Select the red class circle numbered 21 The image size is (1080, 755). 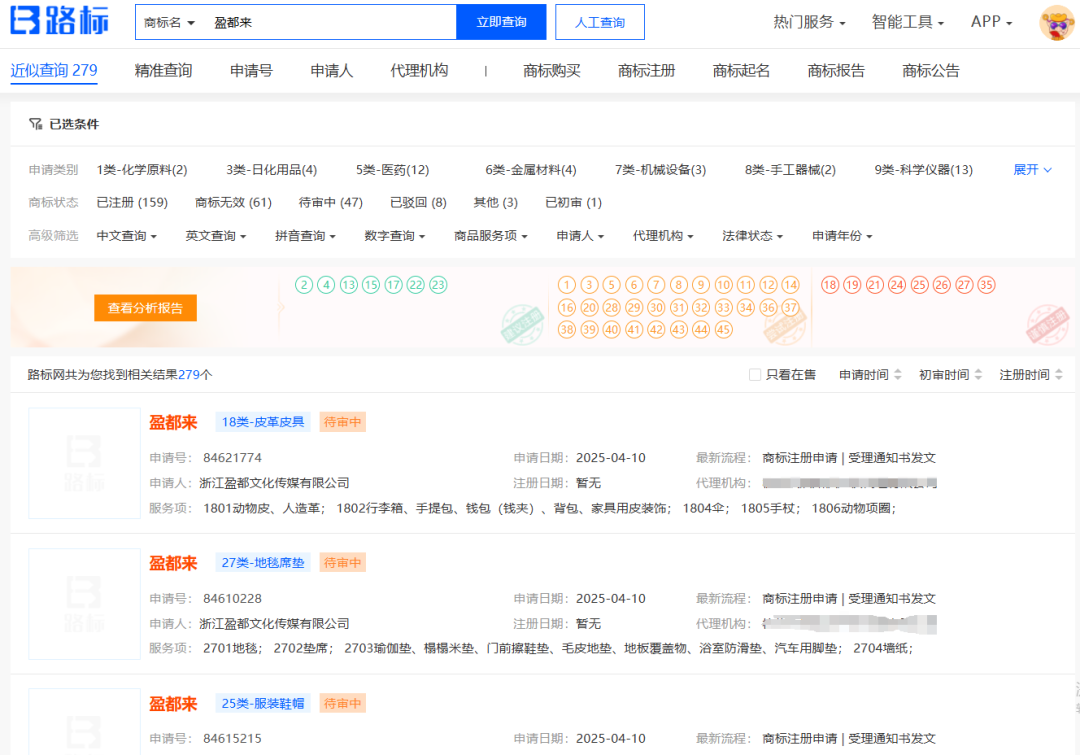(875, 285)
